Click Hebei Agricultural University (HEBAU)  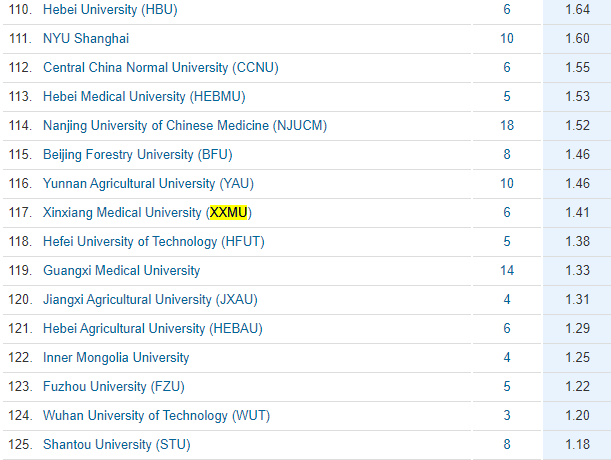tap(151, 328)
